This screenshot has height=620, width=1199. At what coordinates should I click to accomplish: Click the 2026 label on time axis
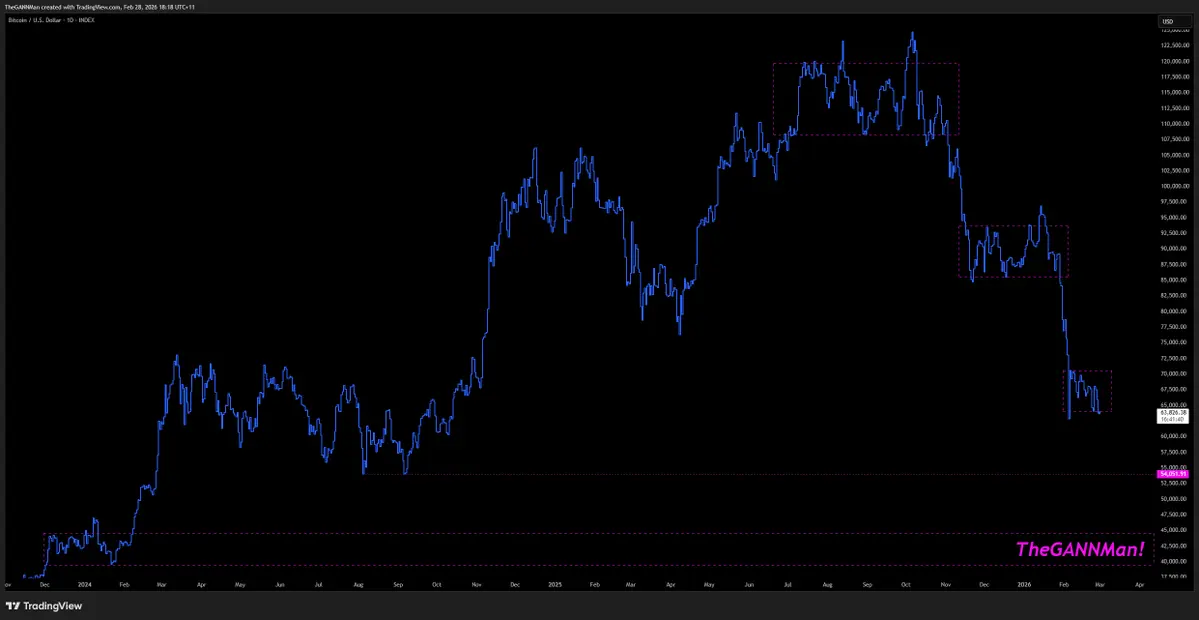pyautogui.click(x=1025, y=585)
